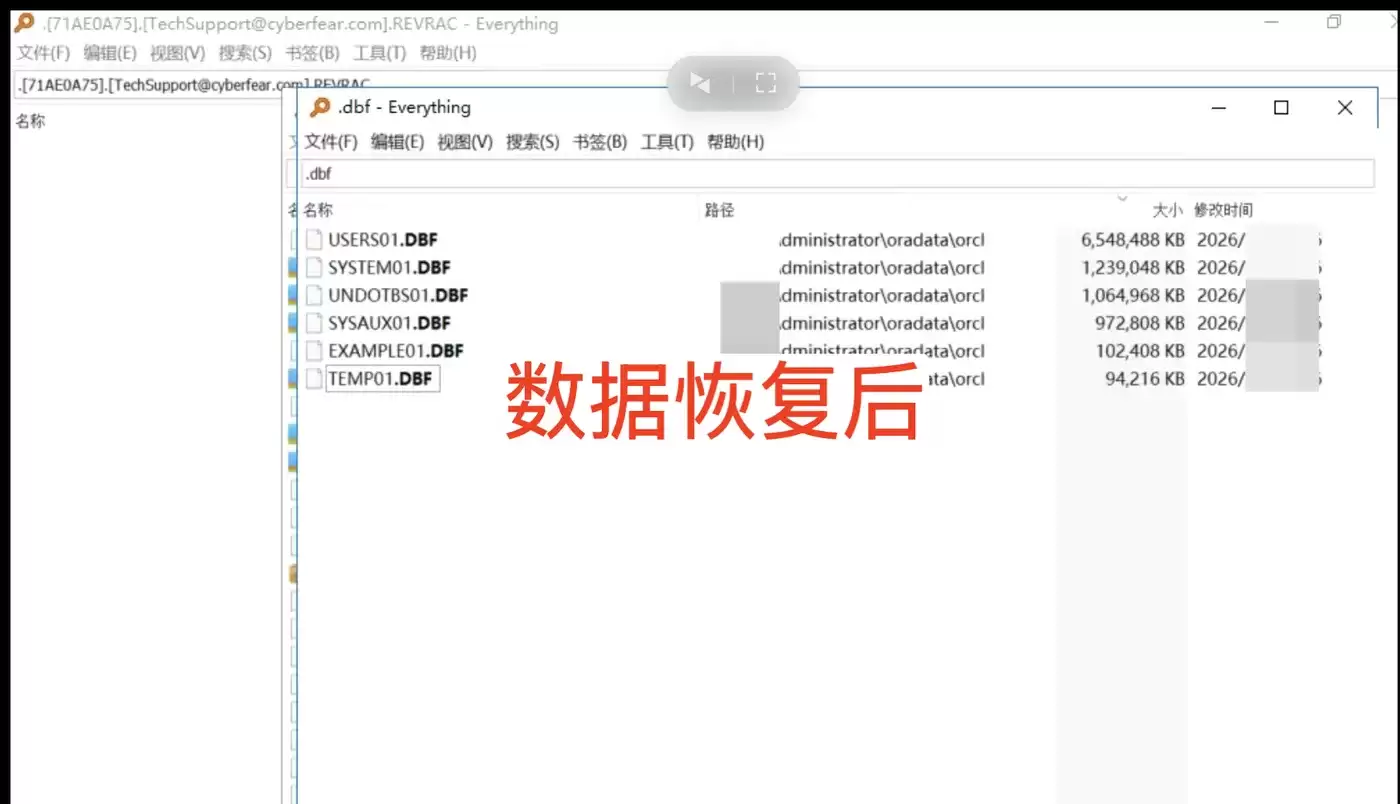Click the Everything app icon in the .dbf window title bar

coord(320,107)
